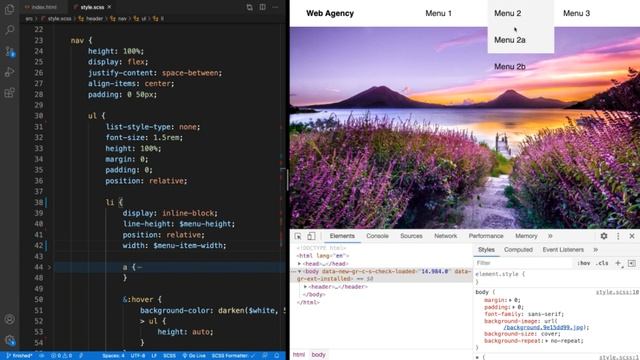Click the Split Editor icon
This screenshot has height=360, width=640.
click(262, 7)
